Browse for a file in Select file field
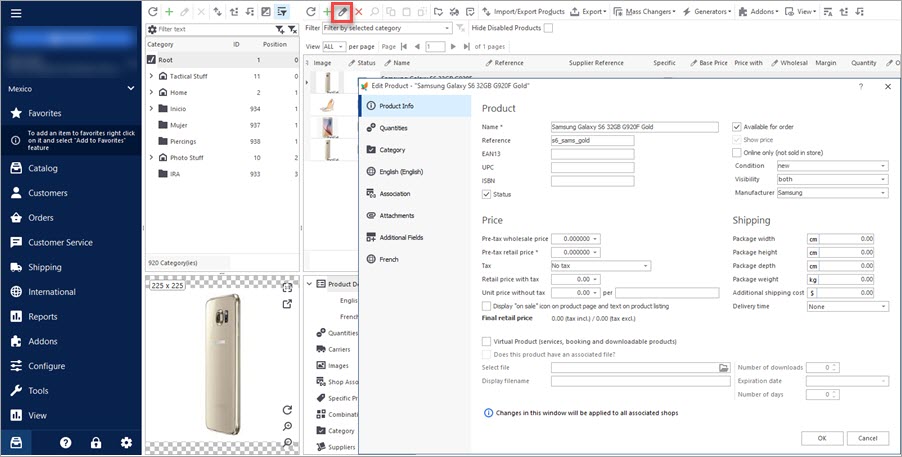This screenshot has width=902, height=457. click(x=724, y=367)
